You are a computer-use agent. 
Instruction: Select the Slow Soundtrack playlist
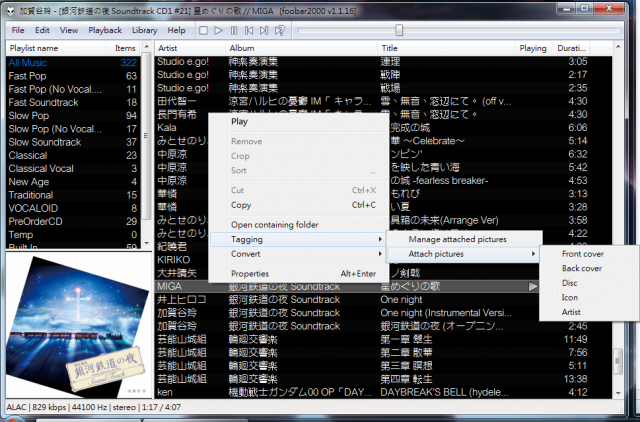tap(73, 142)
